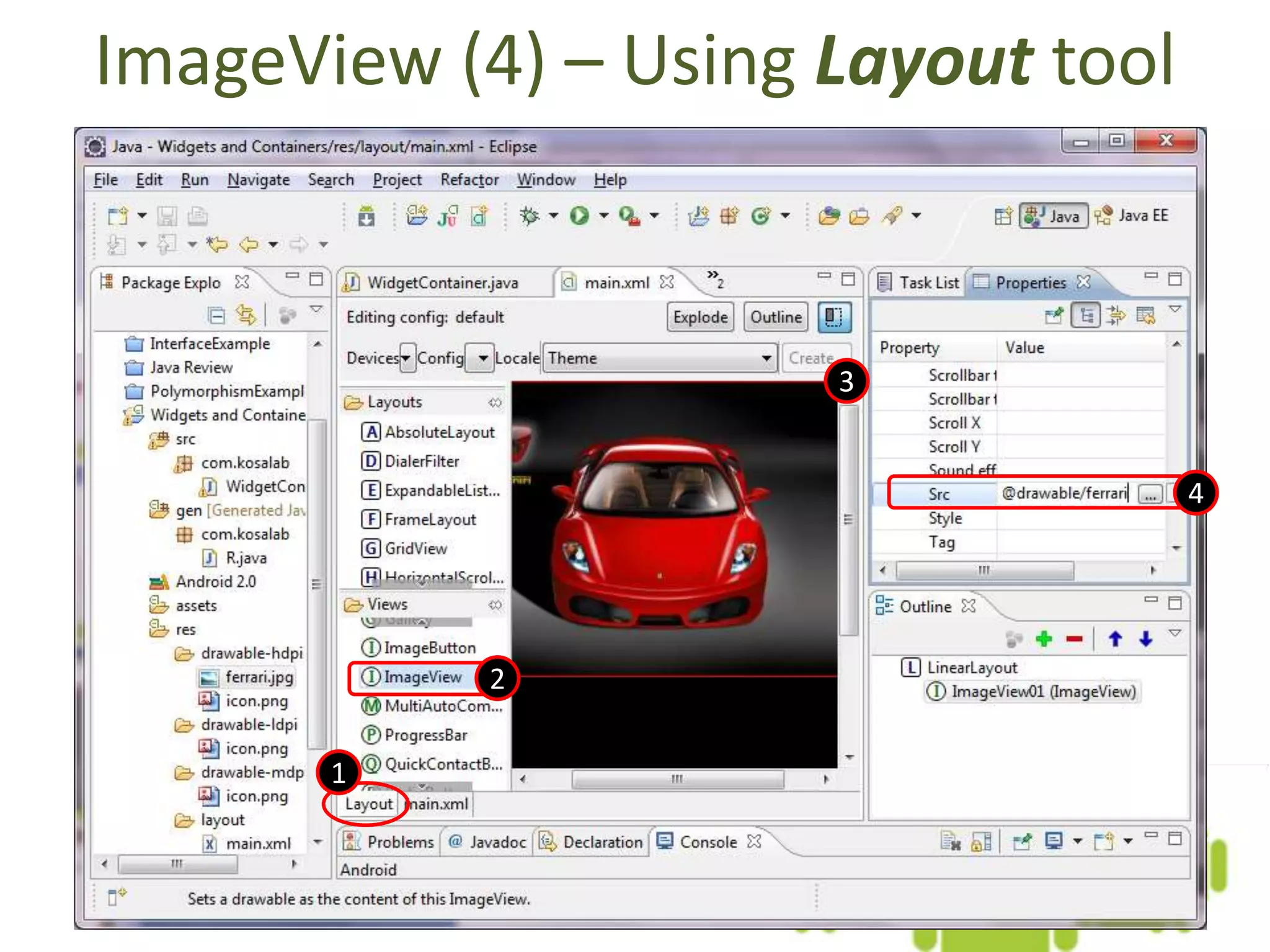Image resolution: width=1270 pixels, height=952 pixels.
Task: Open the Problems tab
Action: pyautogui.click(x=389, y=842)
